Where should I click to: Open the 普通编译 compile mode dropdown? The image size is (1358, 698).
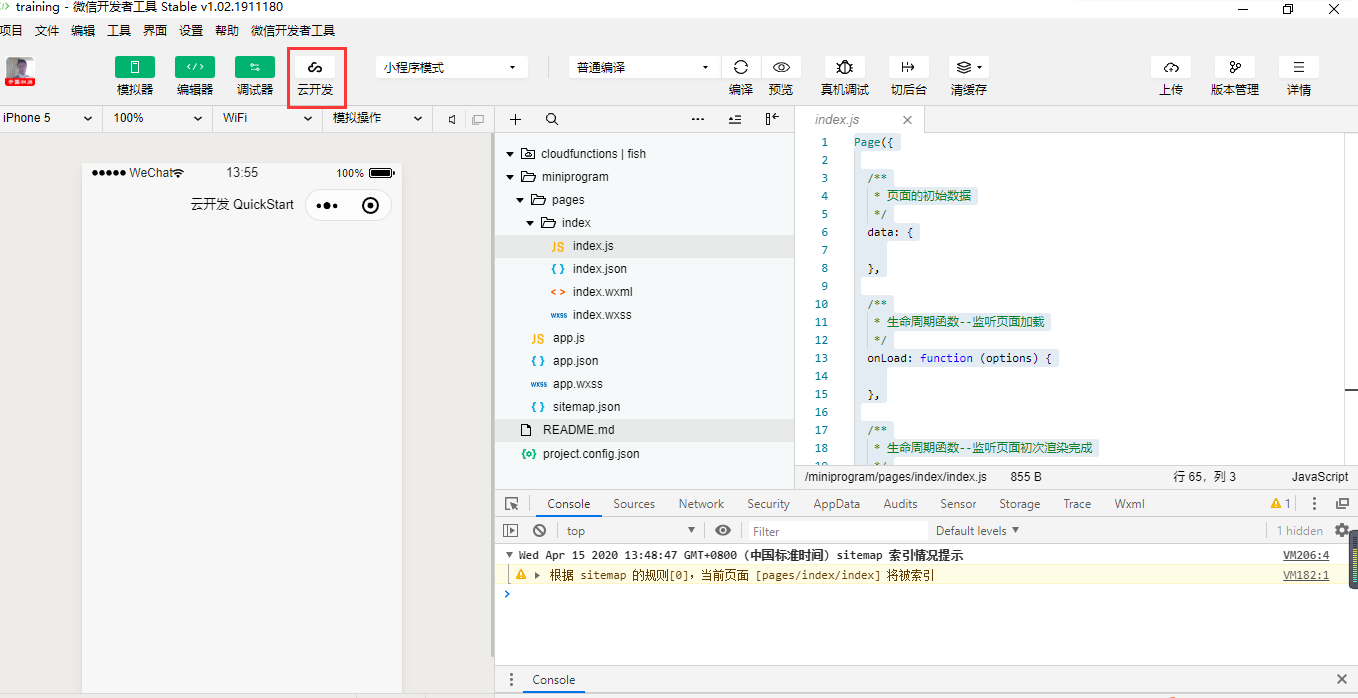coord(644,67)
